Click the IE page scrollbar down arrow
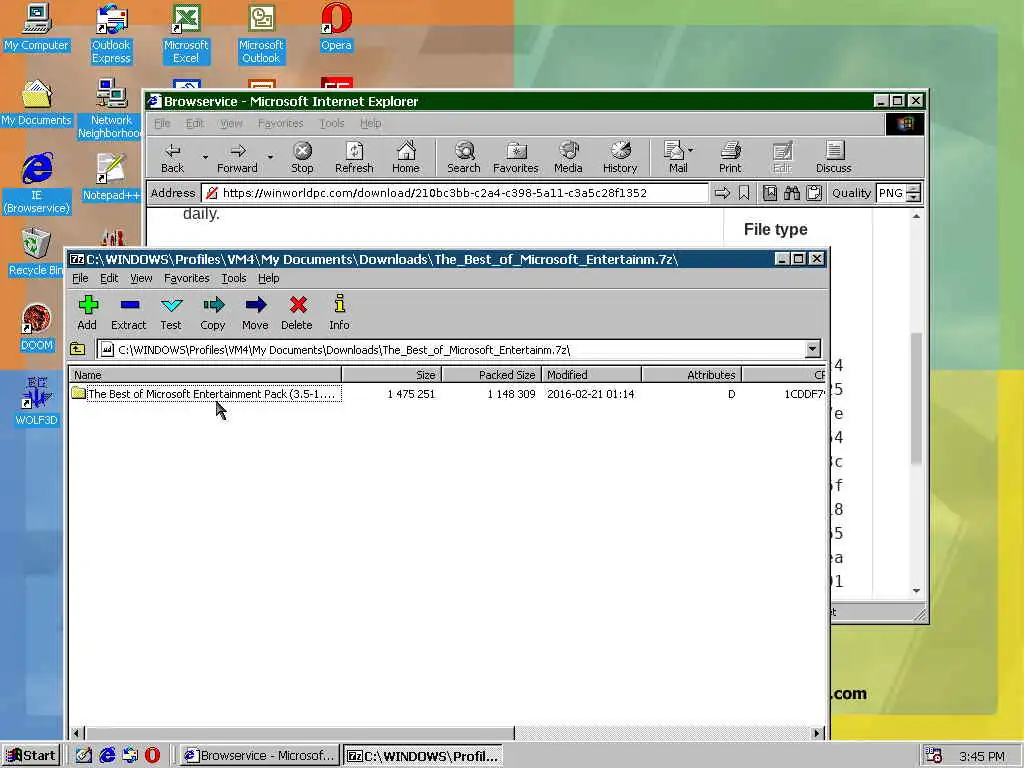 pos(916,590)
